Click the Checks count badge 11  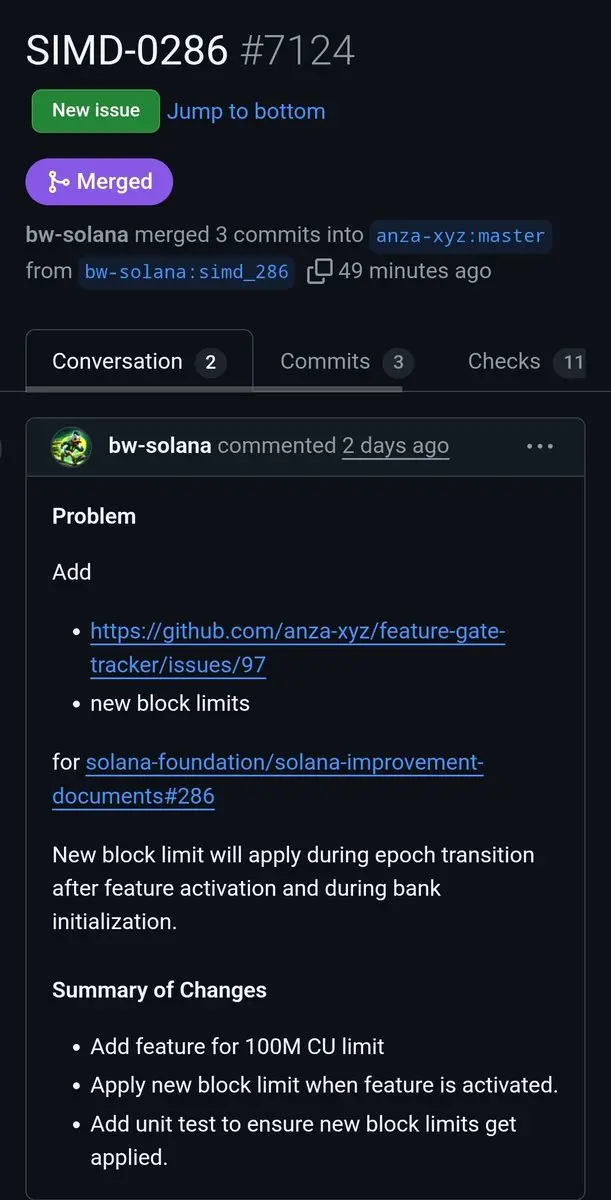[x=573, y=362]
